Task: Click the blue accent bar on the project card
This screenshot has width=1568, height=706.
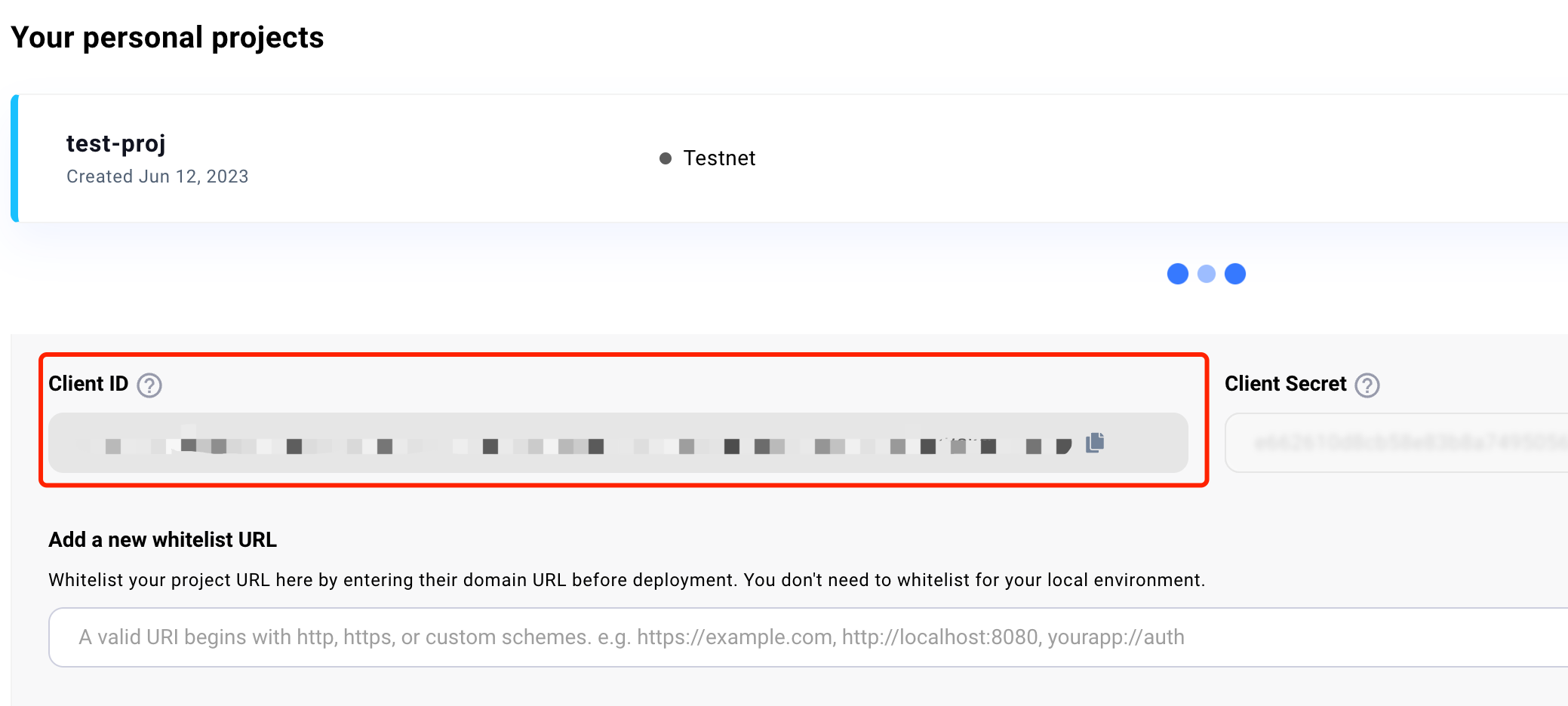Action: [x=15, y=158]
